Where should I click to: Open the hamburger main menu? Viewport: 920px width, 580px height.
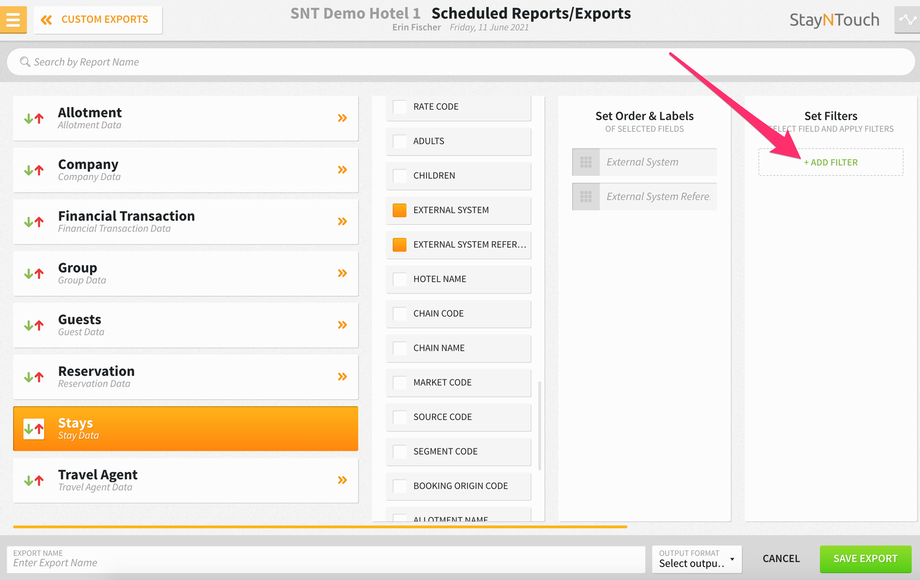point(13,19)
